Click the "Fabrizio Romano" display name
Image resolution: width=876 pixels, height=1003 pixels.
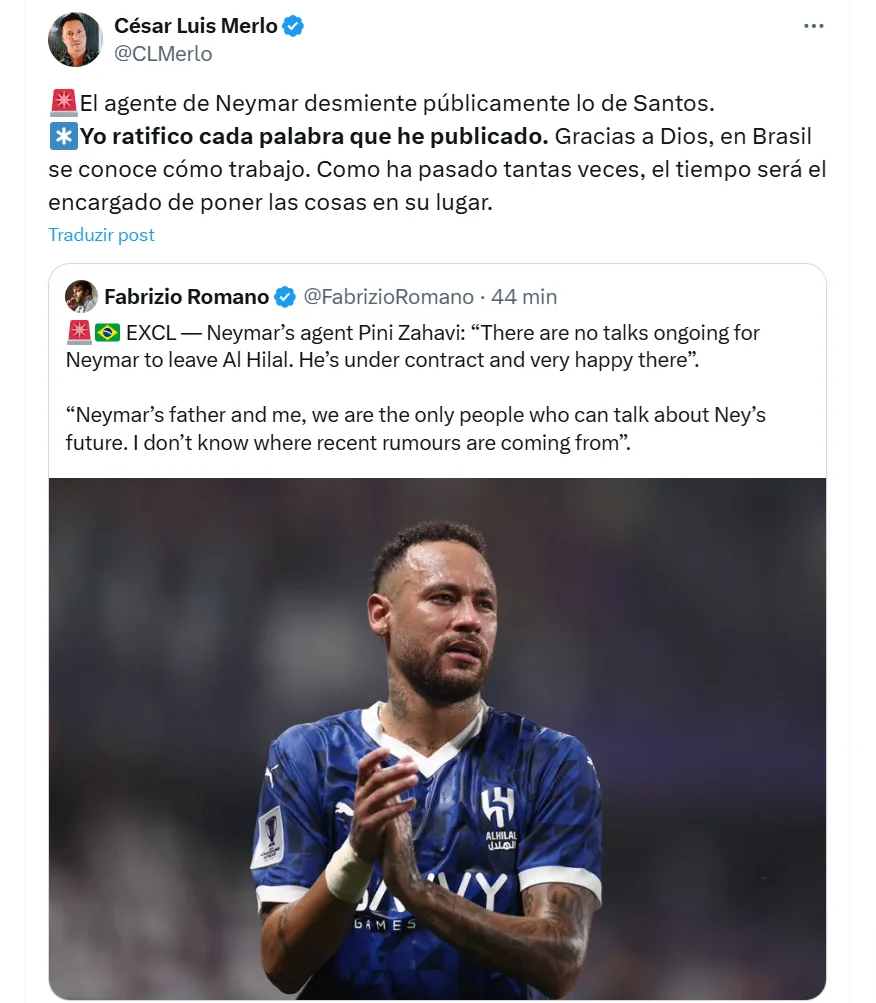pos(186,297)
